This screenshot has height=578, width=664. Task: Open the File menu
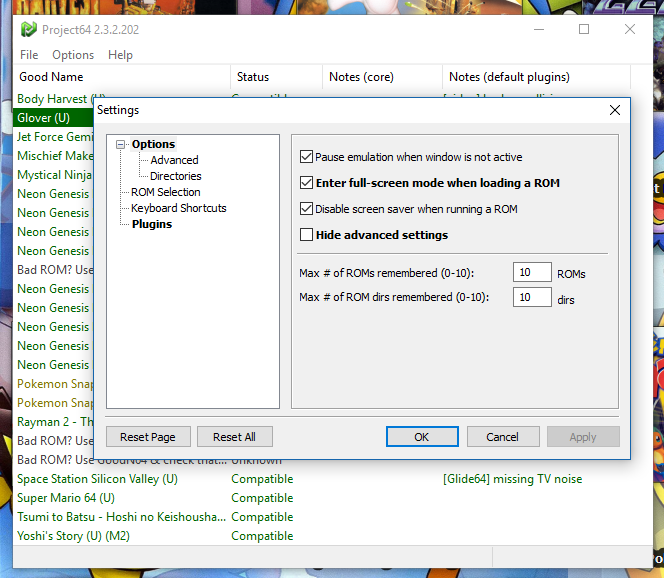click(x=29, y=55)
